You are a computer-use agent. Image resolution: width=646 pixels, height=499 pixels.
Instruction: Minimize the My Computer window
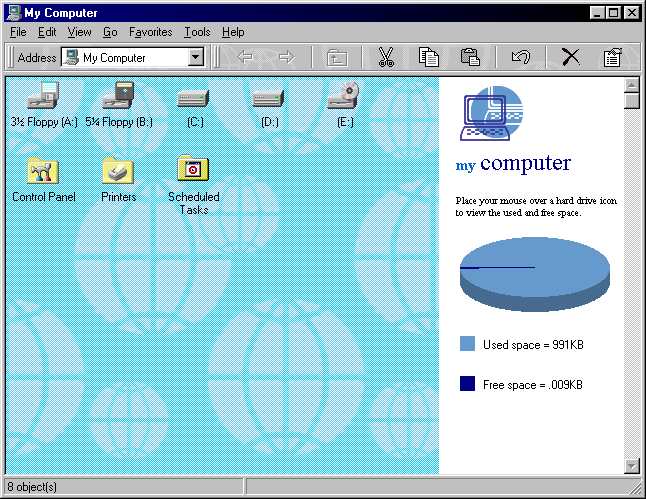(597, 13)
